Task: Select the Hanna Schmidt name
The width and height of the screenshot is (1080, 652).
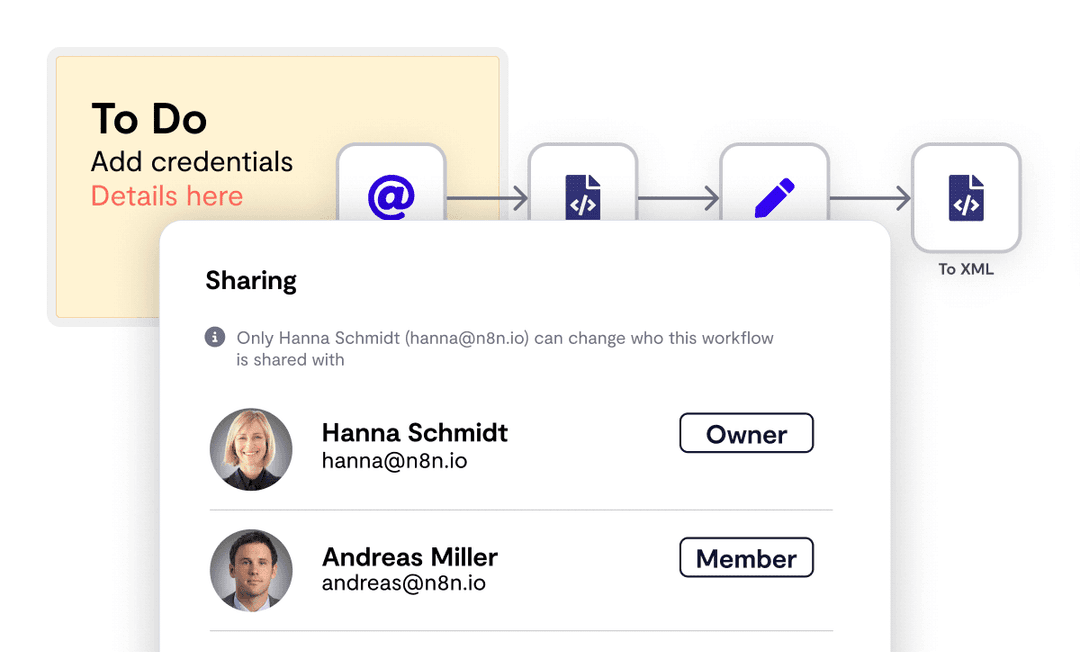Action: (x=414, y=432)
